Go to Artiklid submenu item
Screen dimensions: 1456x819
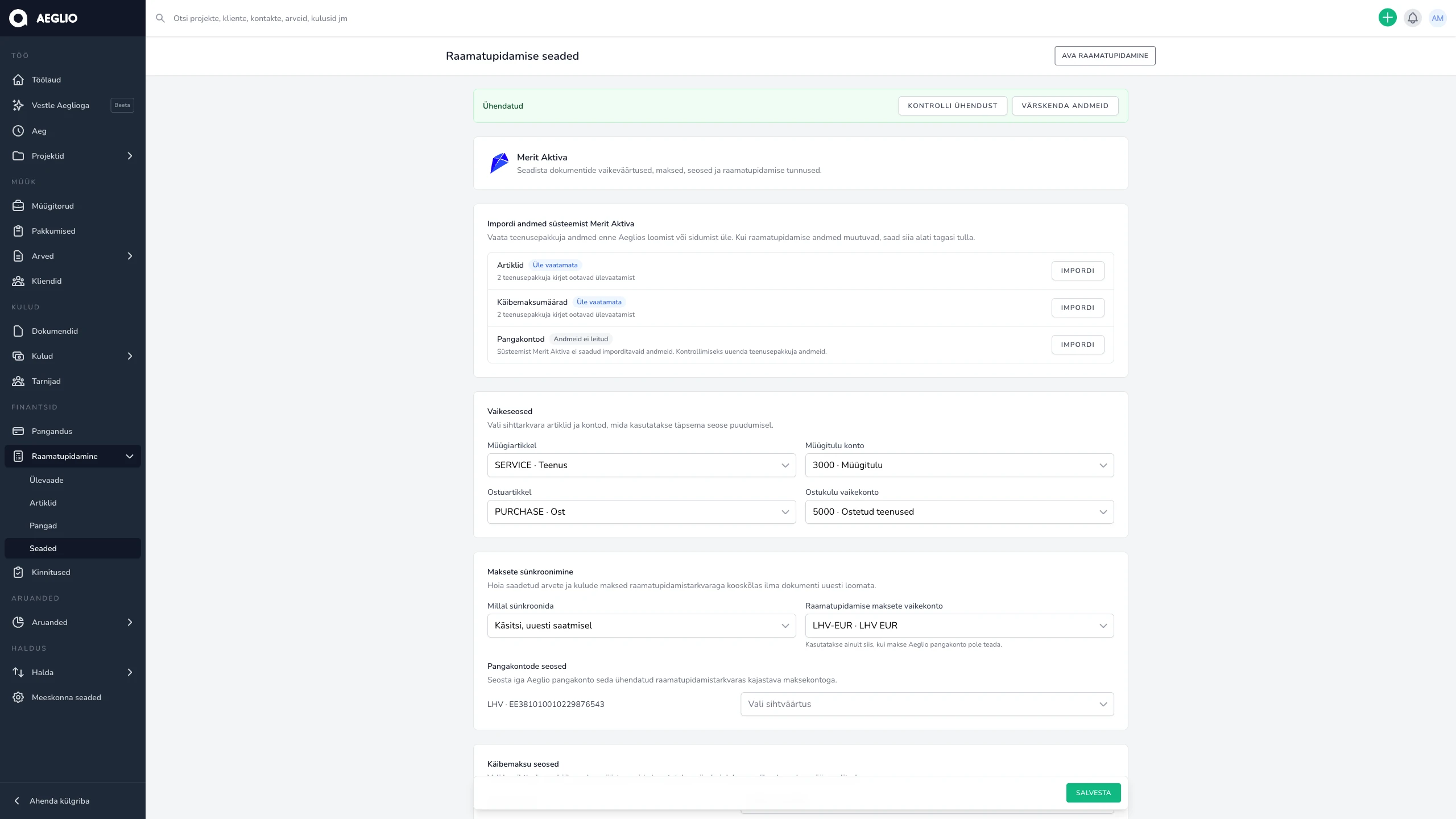(x=73, y=503)
